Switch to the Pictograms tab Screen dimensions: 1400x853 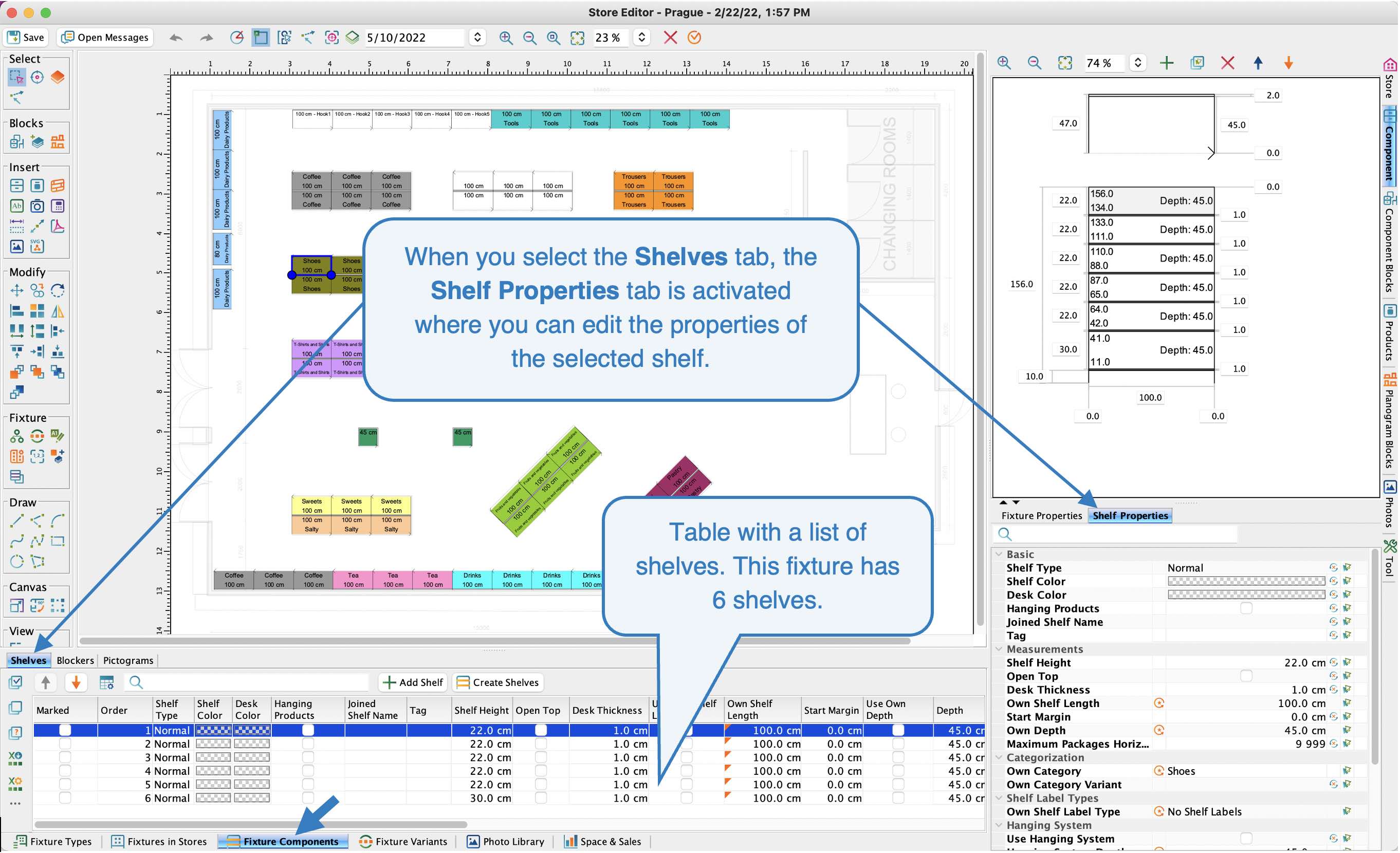tap(128, 660)
